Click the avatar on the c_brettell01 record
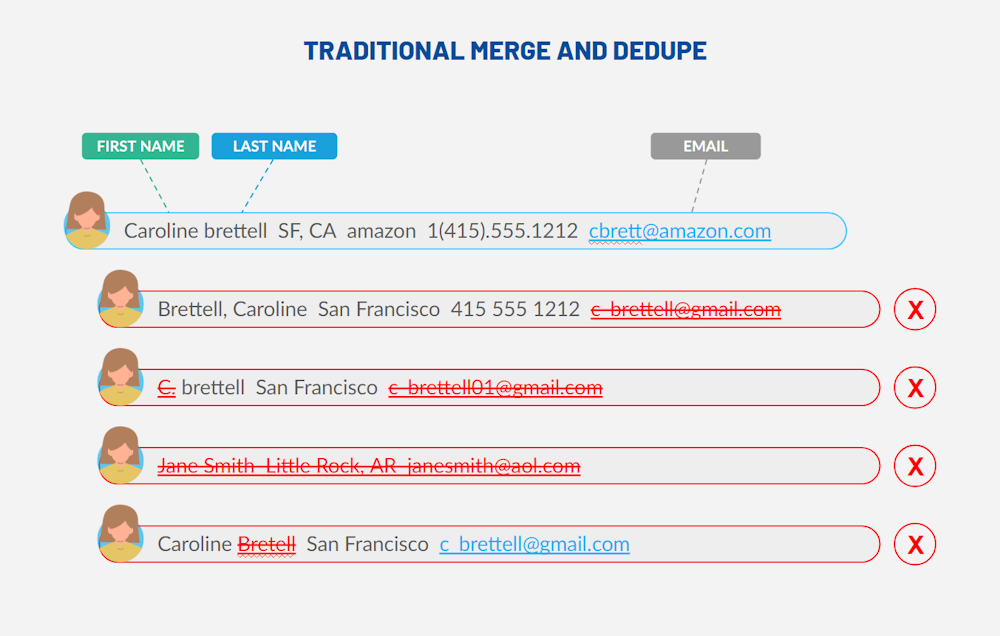1000x636 pixels. click(121, 377)
